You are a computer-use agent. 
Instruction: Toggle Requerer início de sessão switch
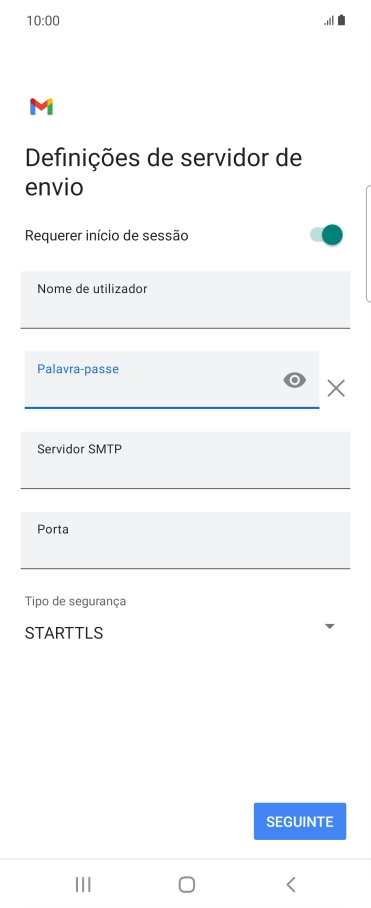tap(327, 235)
